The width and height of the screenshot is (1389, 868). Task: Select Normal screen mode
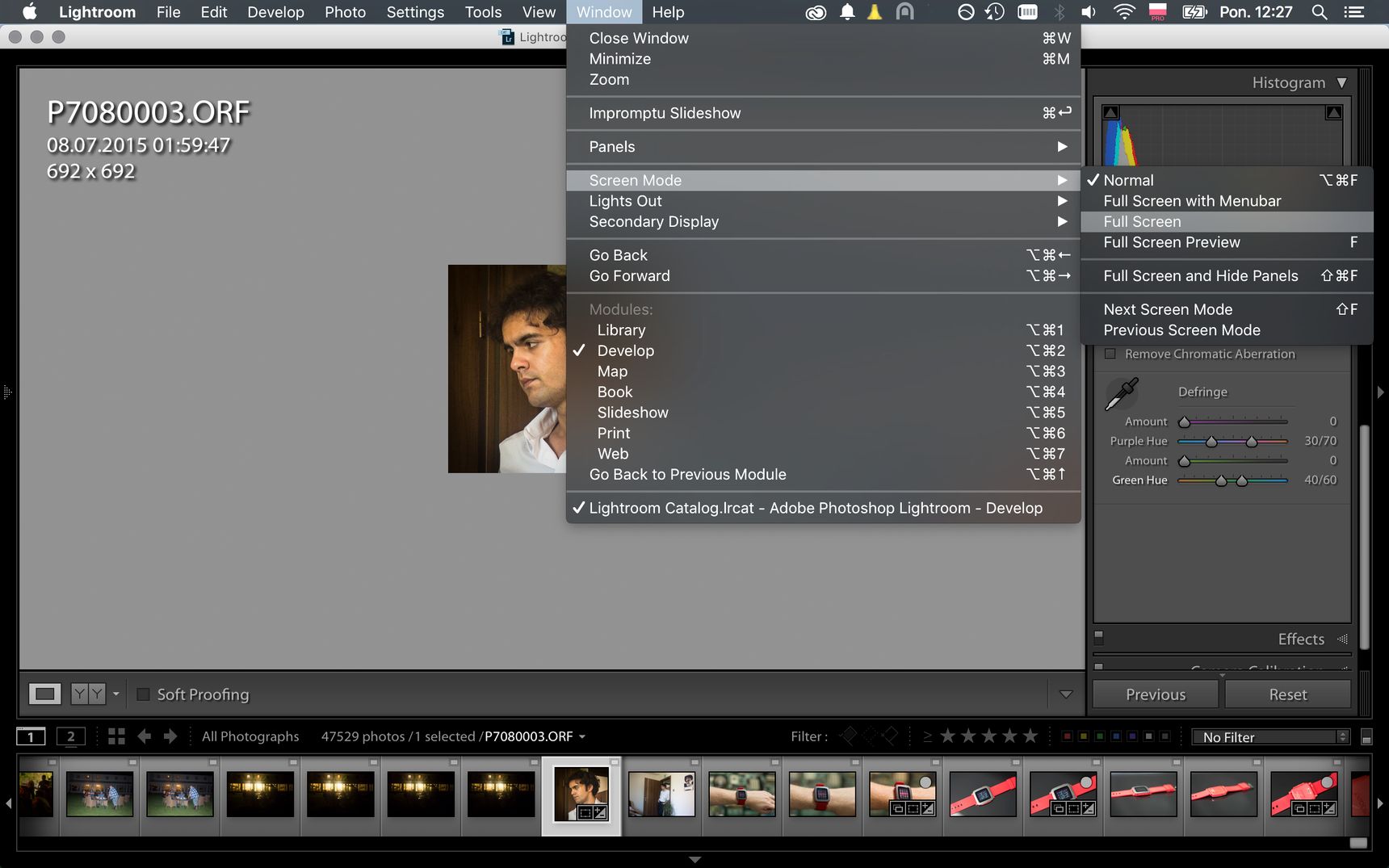(x=1227, y=180)
